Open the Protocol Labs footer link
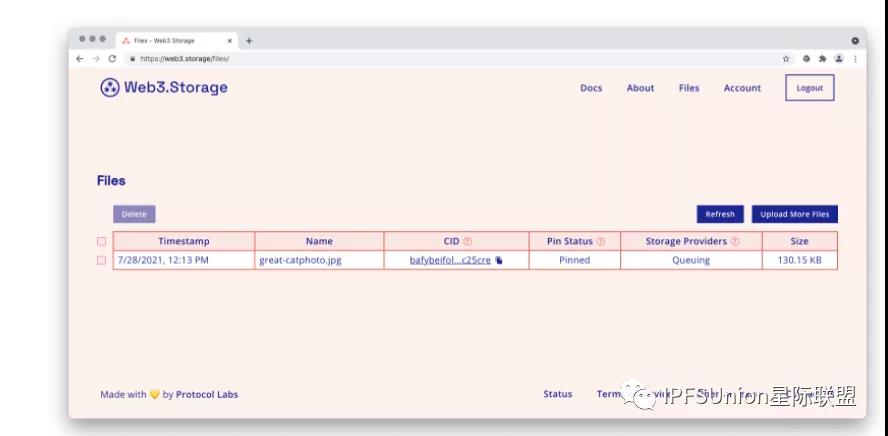888x436 pixels. 207,395
